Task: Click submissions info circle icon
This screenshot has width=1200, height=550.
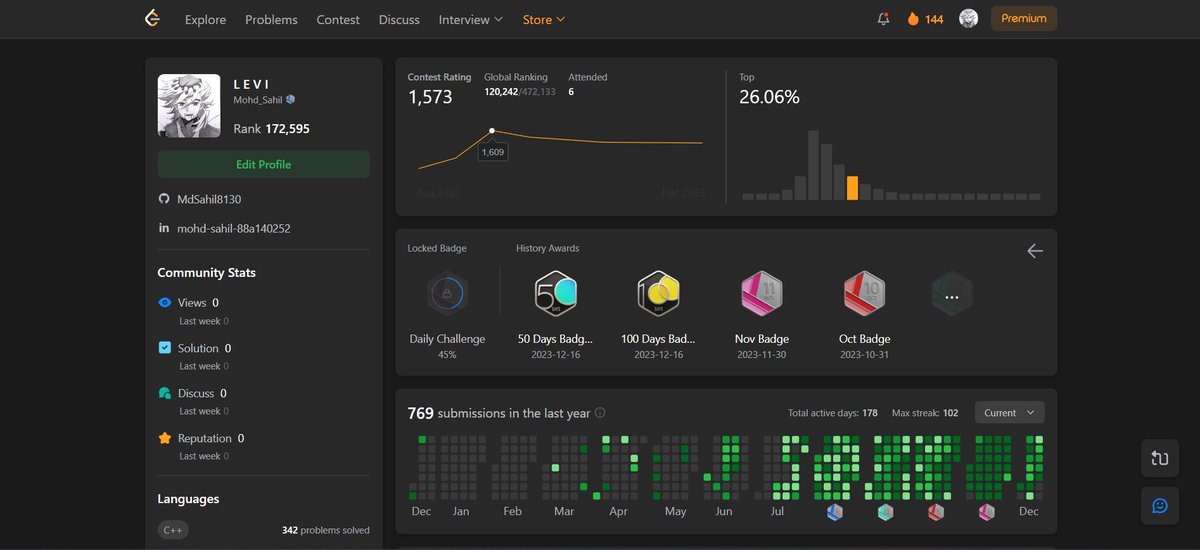Action: [x=600, y=413]
